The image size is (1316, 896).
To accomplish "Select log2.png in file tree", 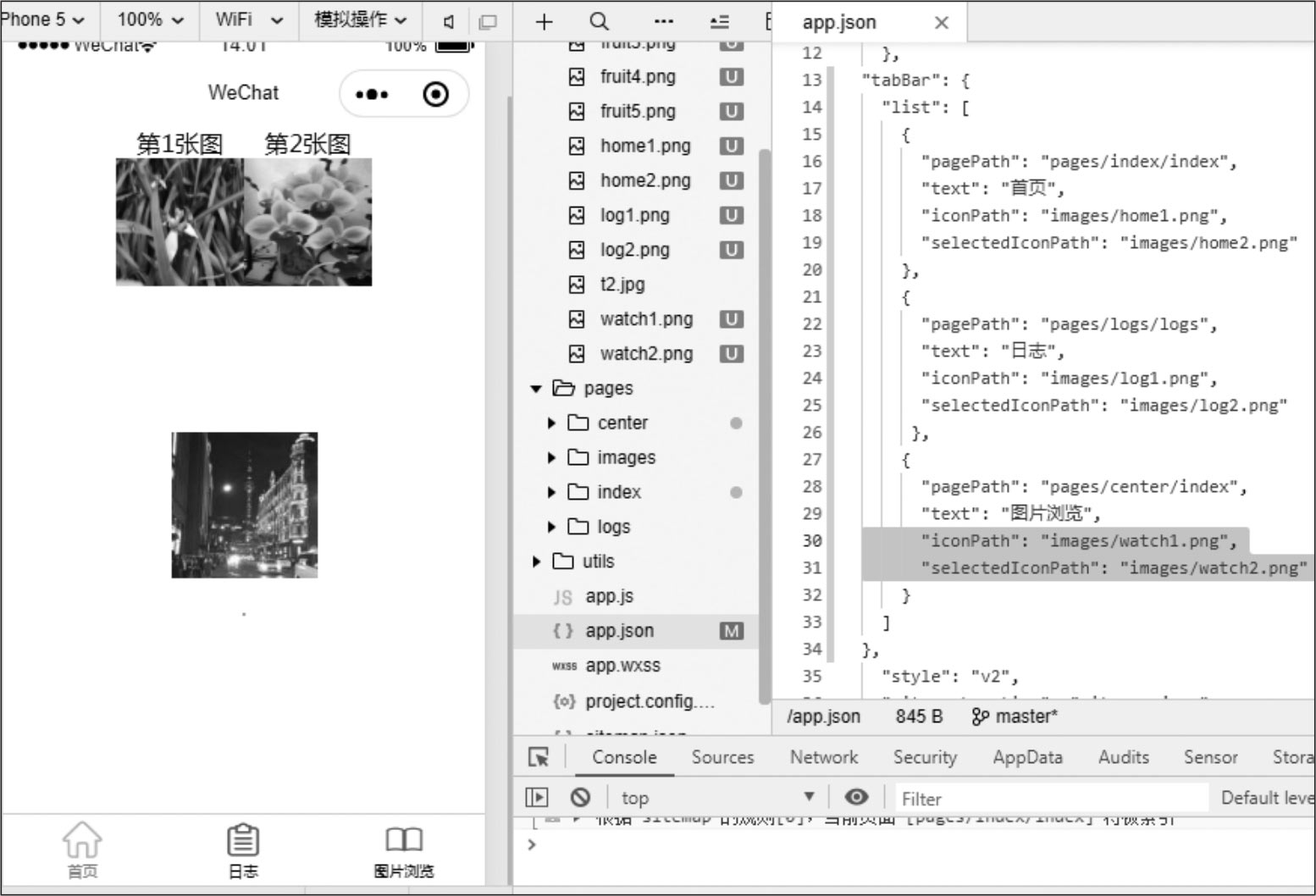I will point(635,251).
